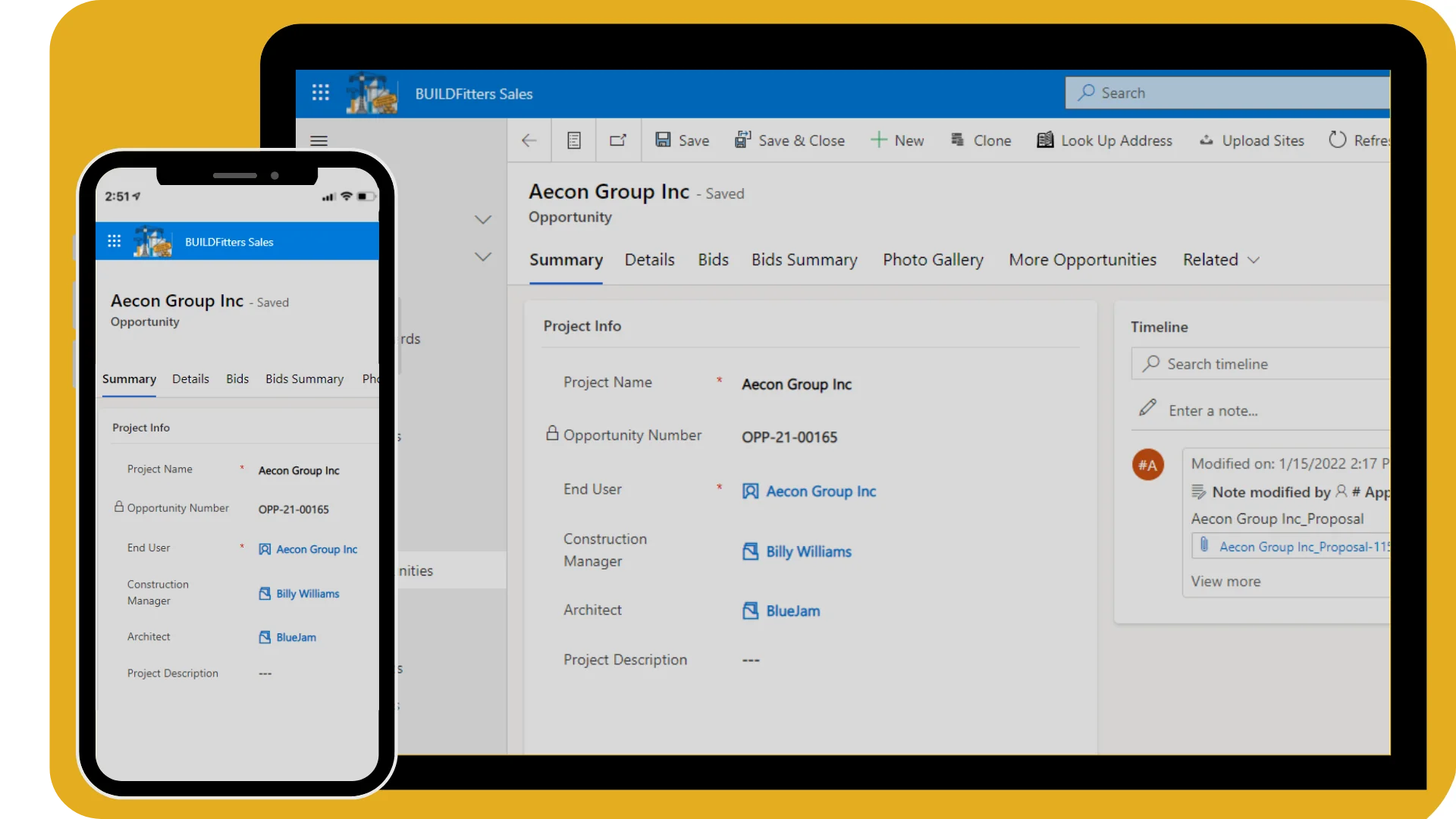The width and height of the screenshot is (1456, 819).
Task: Open the Photo Gallery tab
Action: tap(933, 260)
